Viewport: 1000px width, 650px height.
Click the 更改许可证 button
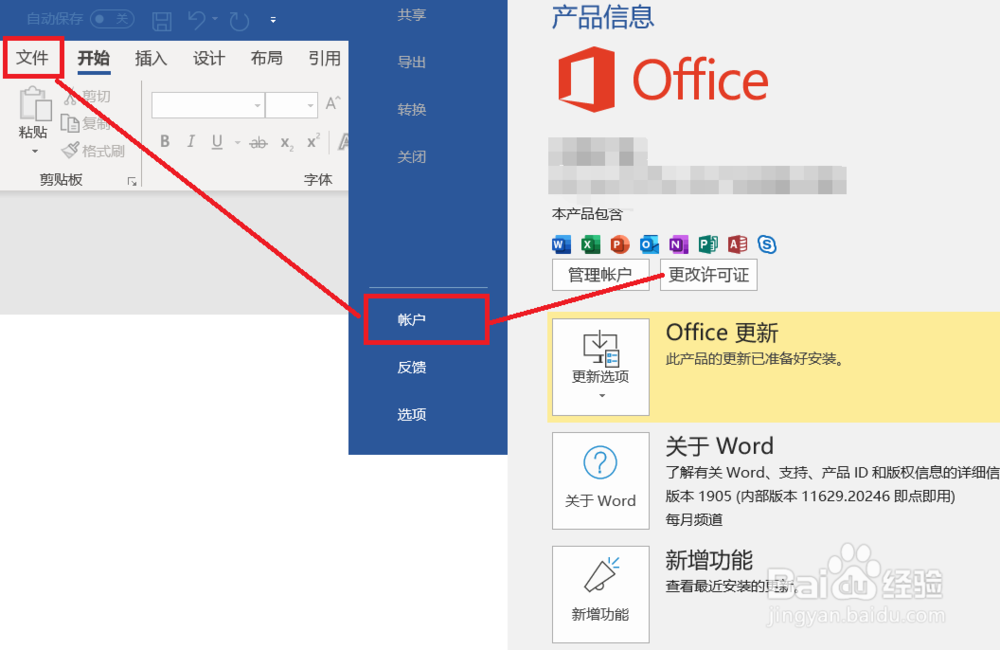[709, 275]
